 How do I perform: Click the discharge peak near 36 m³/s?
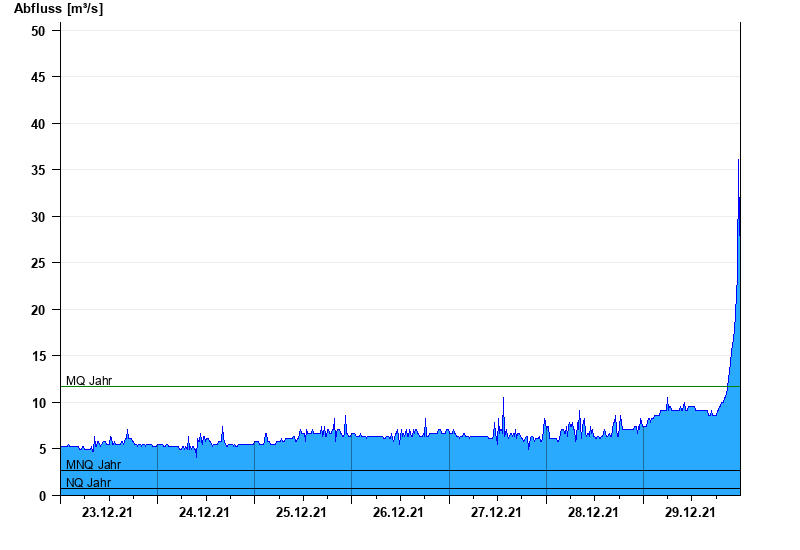[x=738, y=160]
